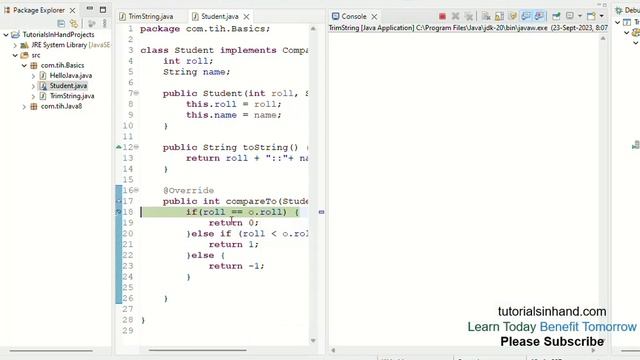Expand the com.tih.Java8 package

click(x=24, y=106)
